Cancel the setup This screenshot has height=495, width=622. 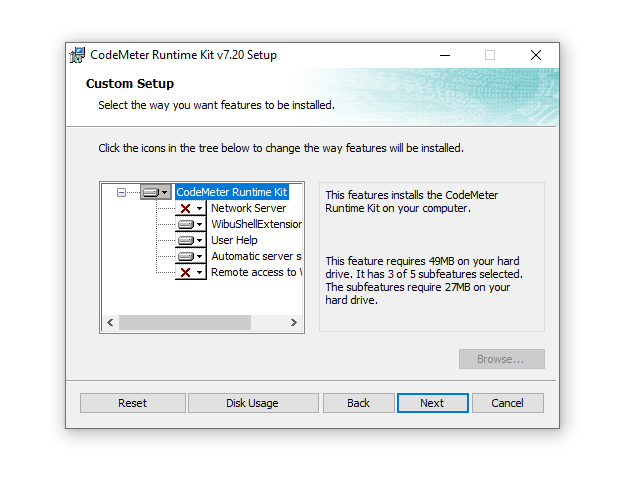pos(508,403)
